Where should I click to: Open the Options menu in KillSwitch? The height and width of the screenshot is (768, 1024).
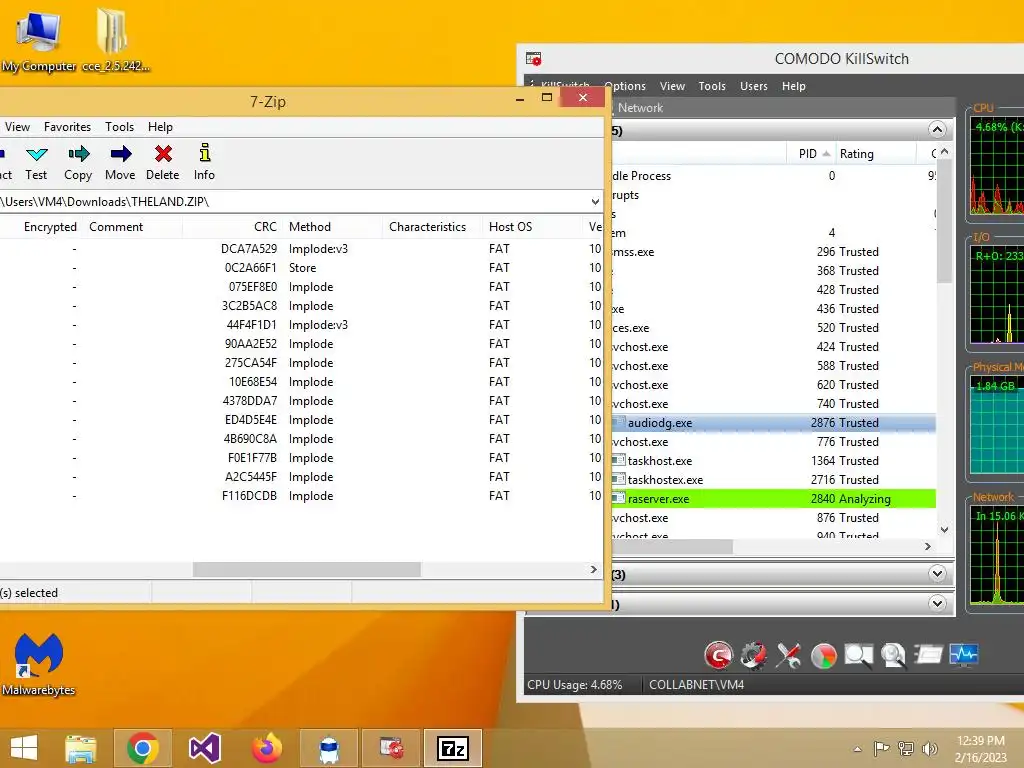point(625,86)
